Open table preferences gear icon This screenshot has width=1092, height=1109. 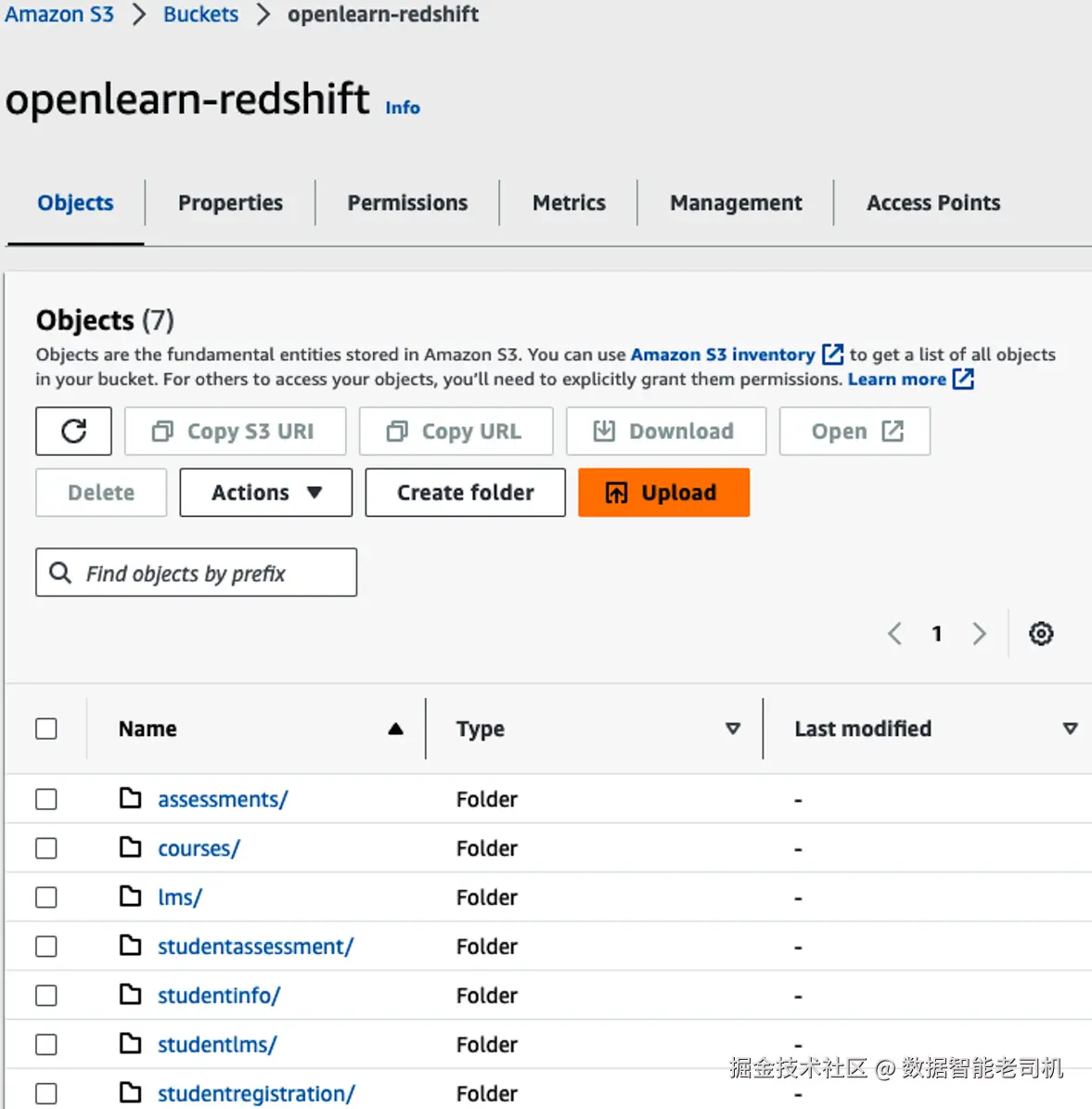click(x=1041, y=634)
